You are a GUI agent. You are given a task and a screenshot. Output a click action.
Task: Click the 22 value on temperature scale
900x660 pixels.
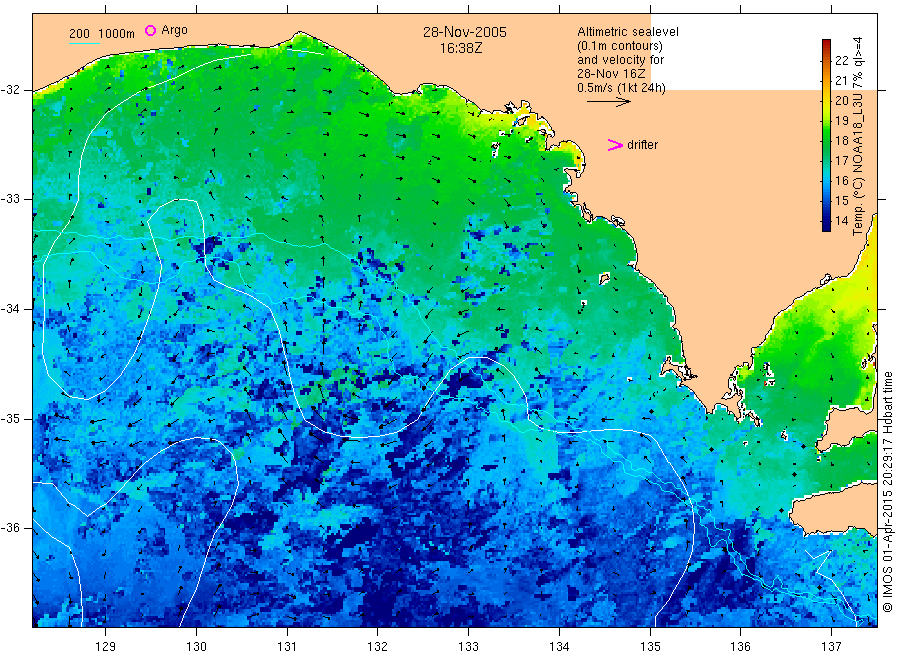[x=841, y=60]
